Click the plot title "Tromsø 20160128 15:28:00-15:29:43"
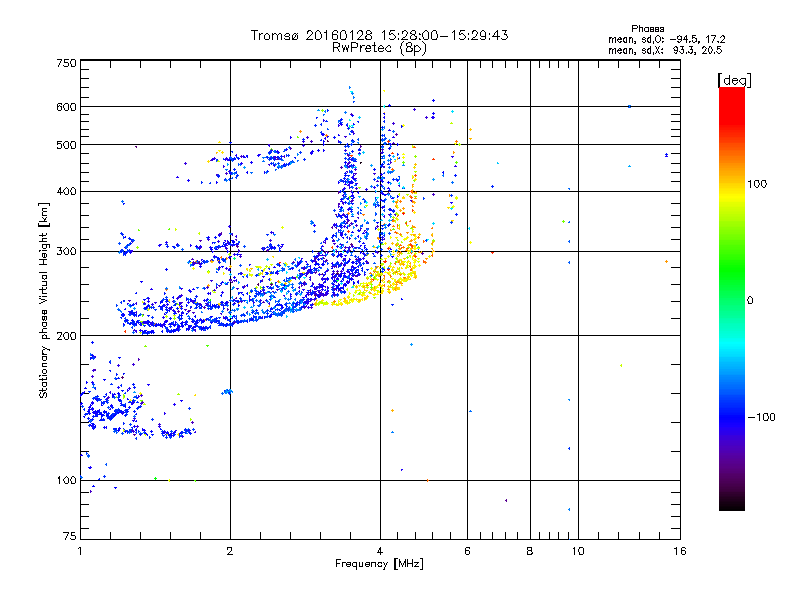This screenshot has width=800, height=600. 379,35
